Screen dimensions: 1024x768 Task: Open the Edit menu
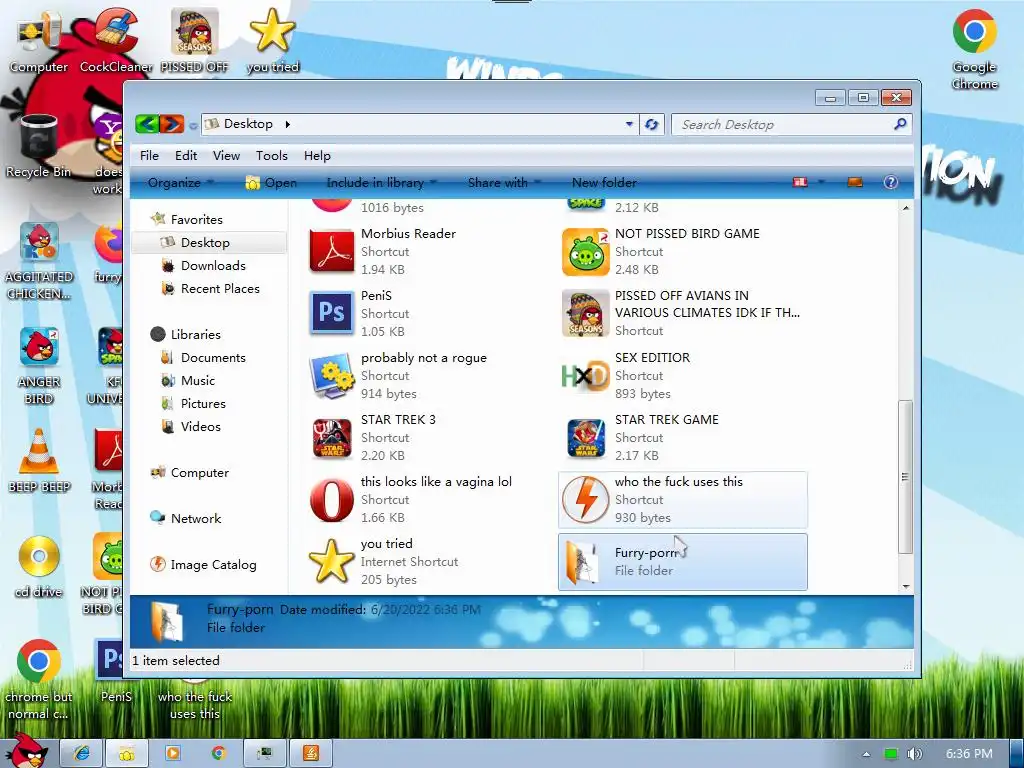coord(185,155)
